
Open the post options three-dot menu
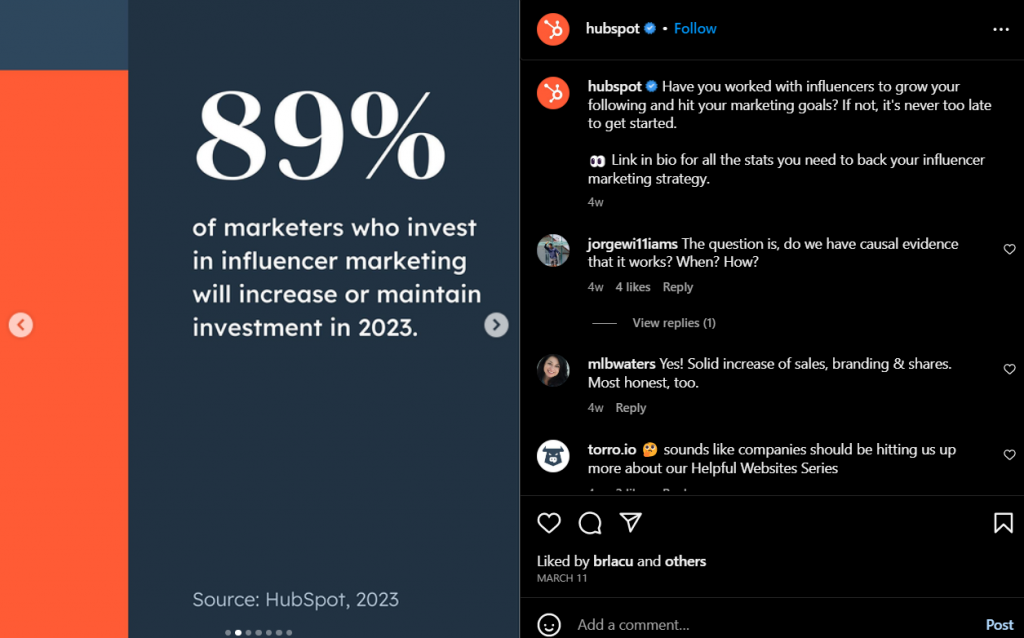pos(1001,29)
